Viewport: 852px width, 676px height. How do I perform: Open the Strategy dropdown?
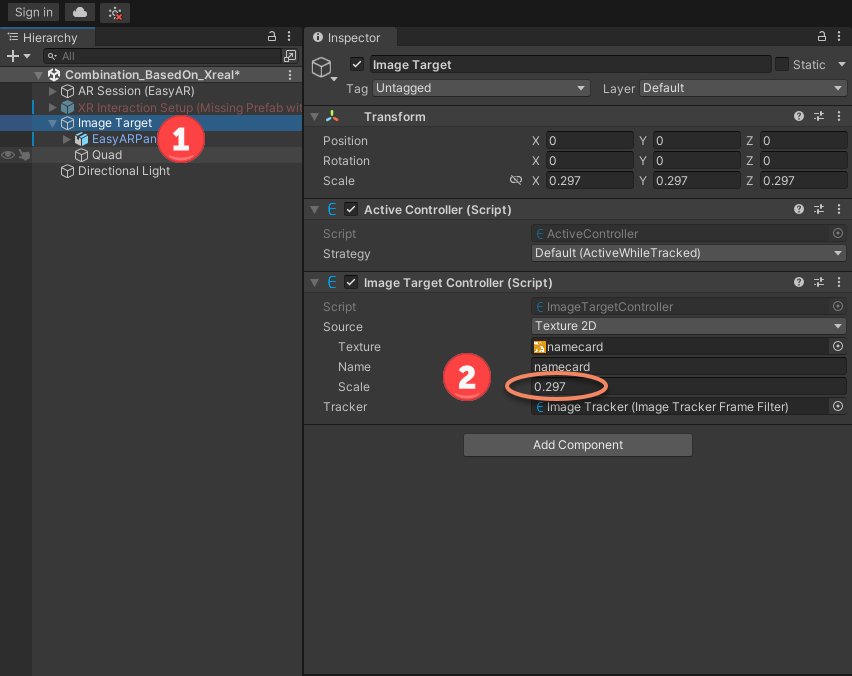coord(689,254)
